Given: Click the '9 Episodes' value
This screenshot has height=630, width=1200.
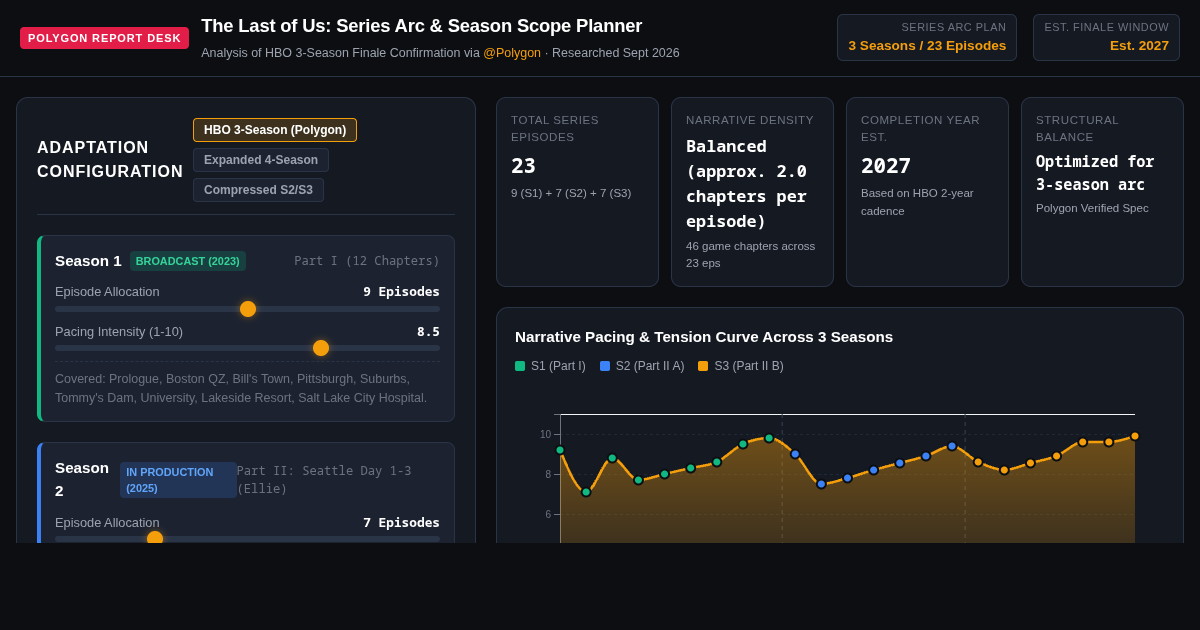Looking at the screenshot, I should pos(401,292).
